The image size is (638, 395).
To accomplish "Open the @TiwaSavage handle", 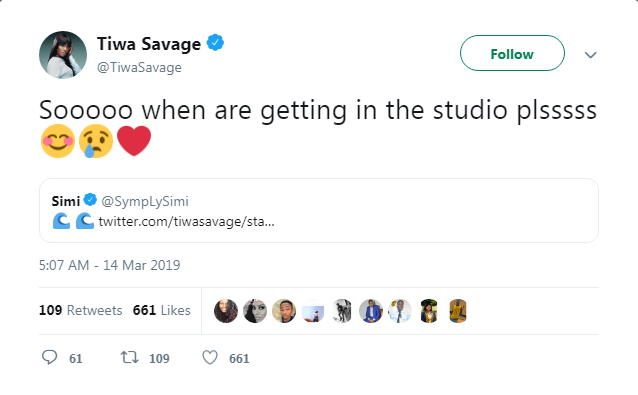I will (x=139, y=68).
